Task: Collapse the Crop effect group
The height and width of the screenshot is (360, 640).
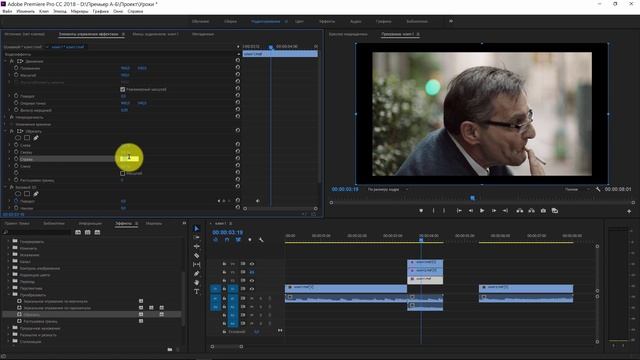Action: 6,131
